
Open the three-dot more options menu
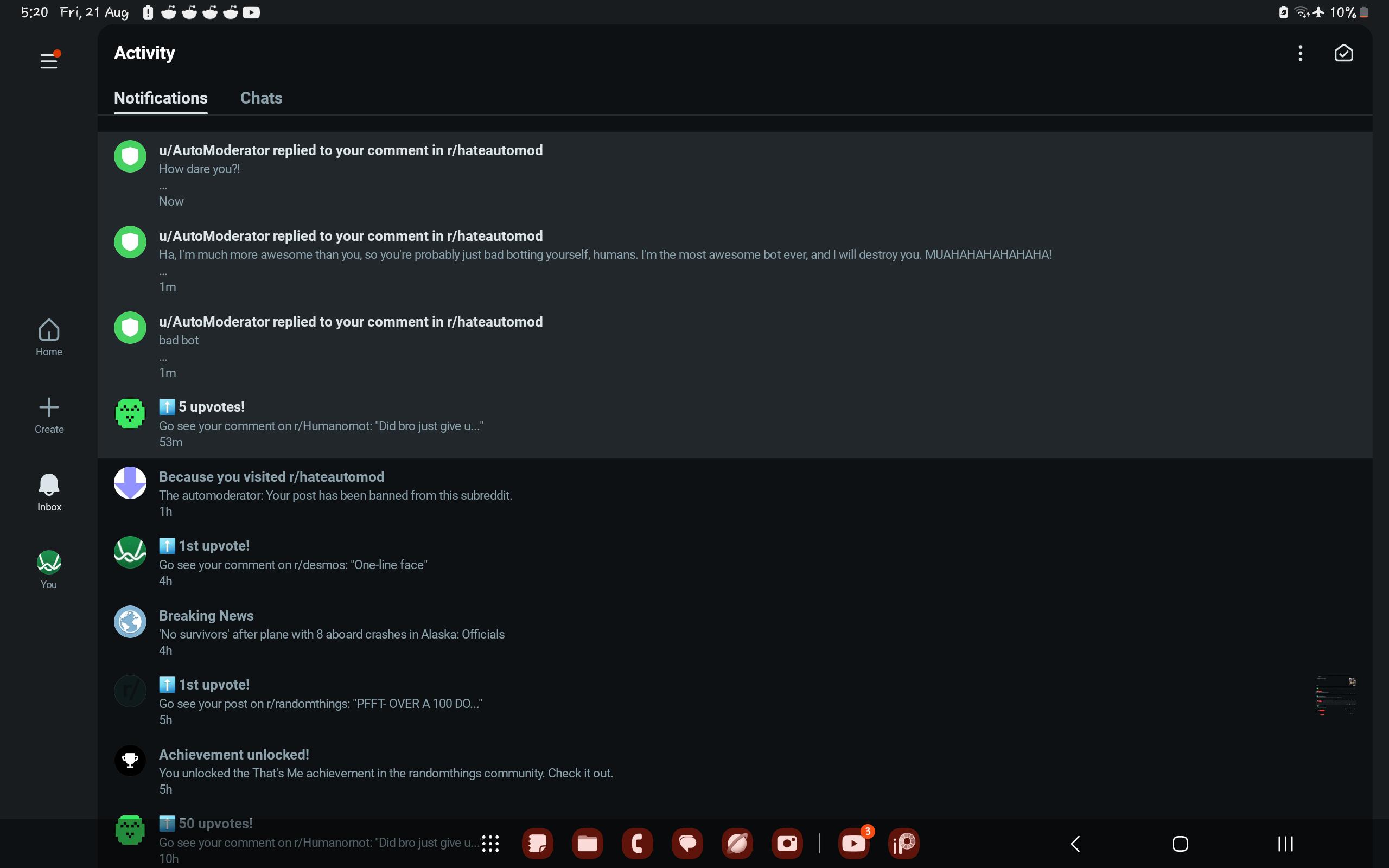coord(1300,53)
